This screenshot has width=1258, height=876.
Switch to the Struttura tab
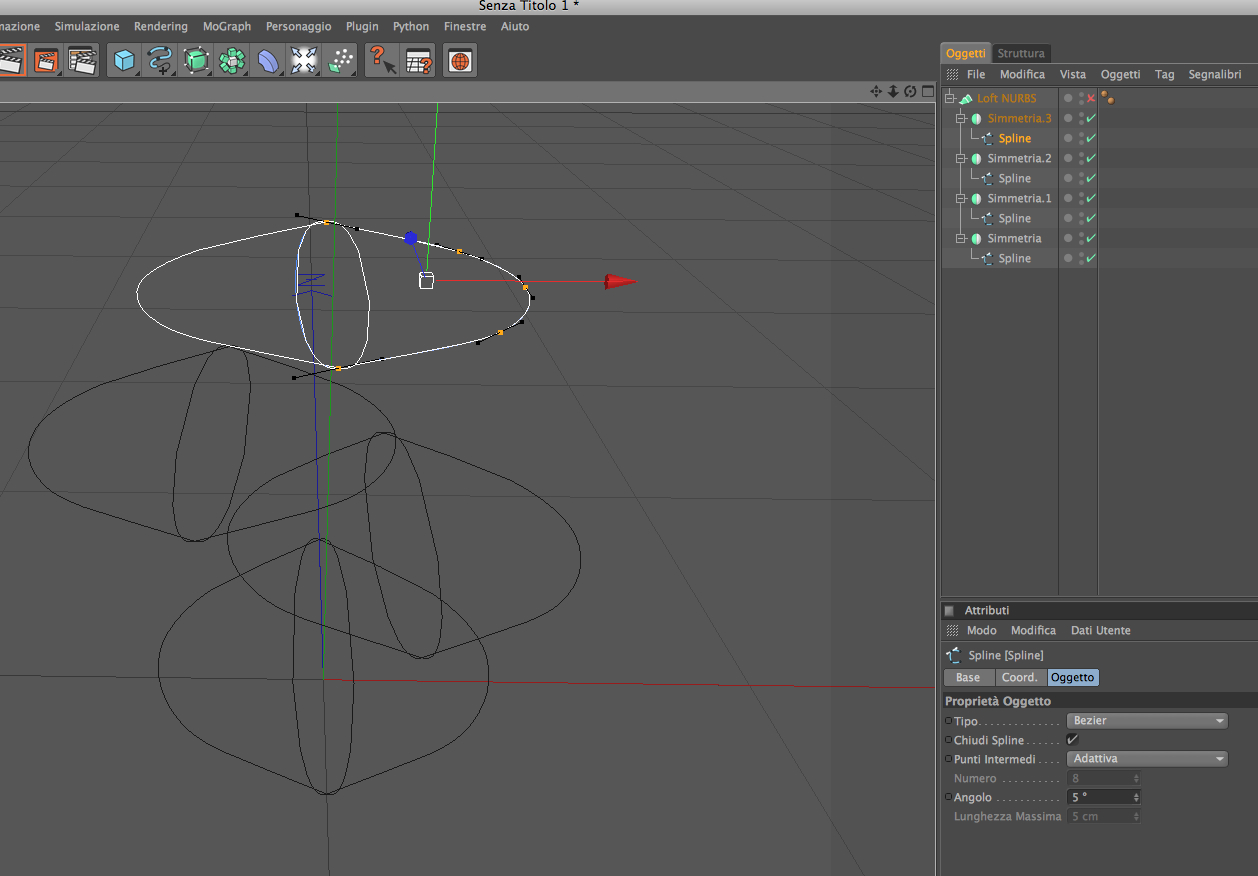coord(1021,53)
